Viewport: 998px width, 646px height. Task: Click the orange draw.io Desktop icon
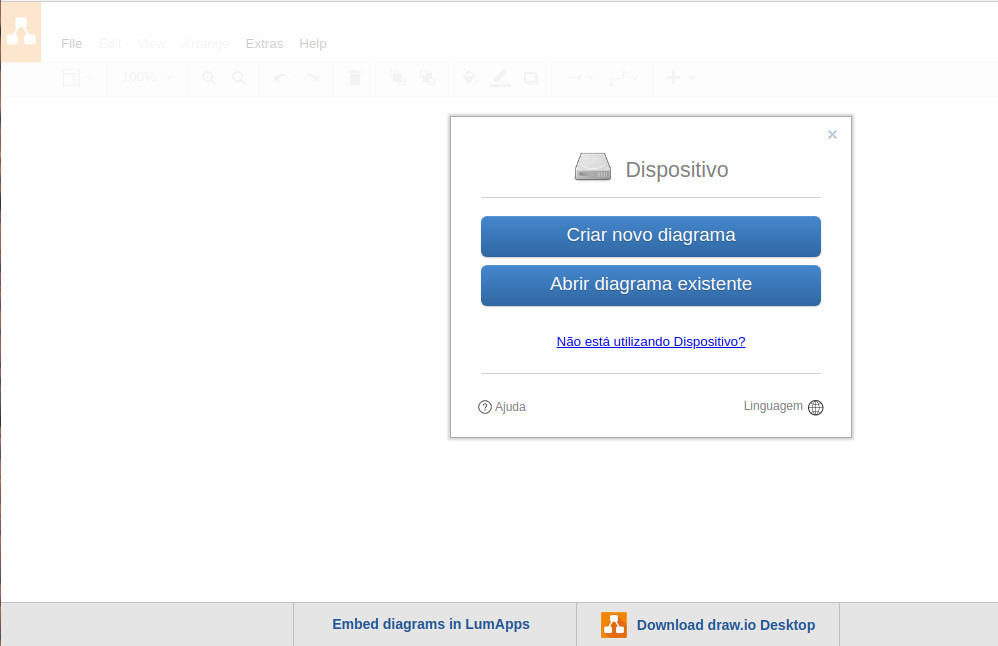click(614, 625)
